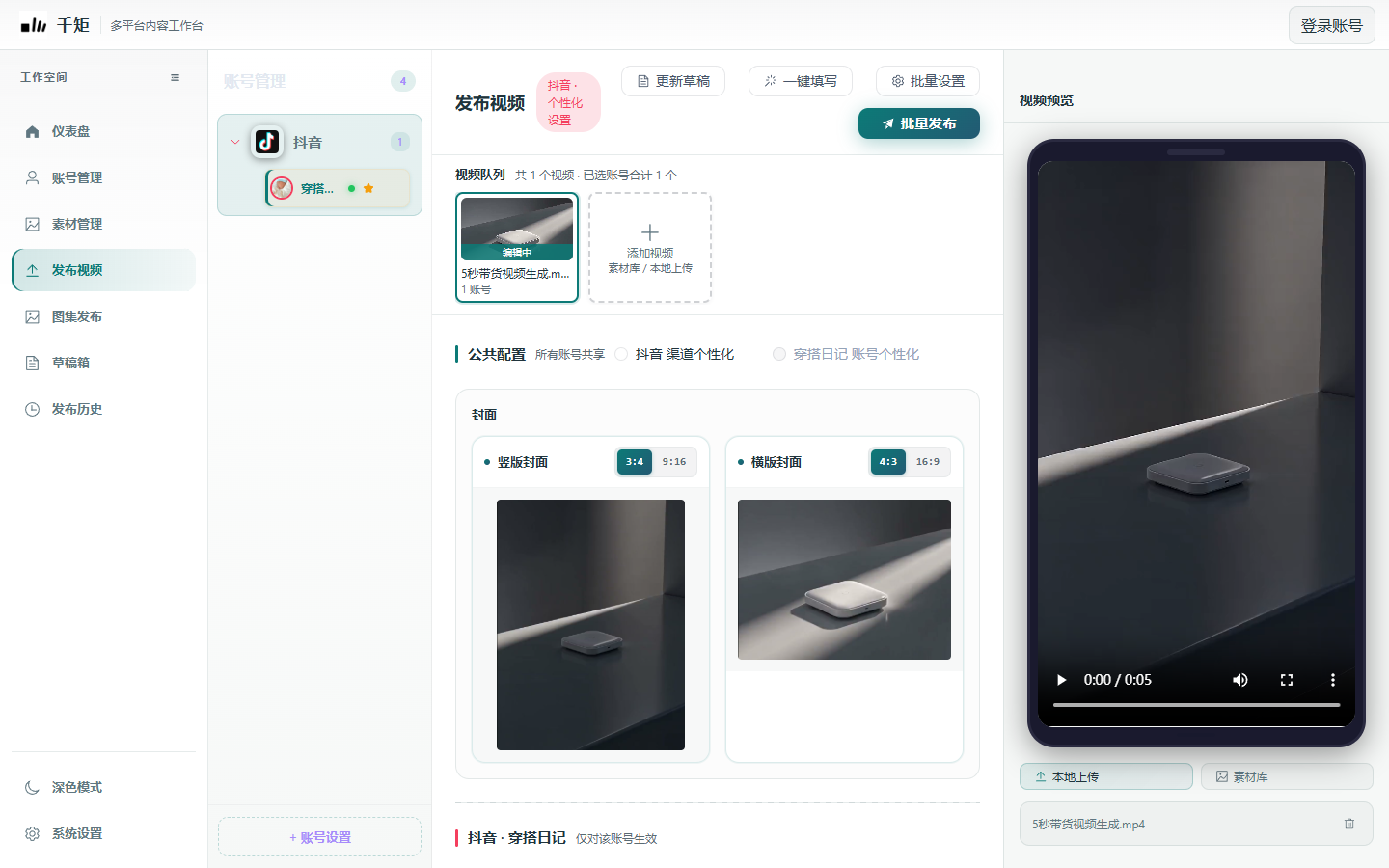Open 草稿箱 drafts
This screenshot has width=1389, height=868.
click(103, 363)
